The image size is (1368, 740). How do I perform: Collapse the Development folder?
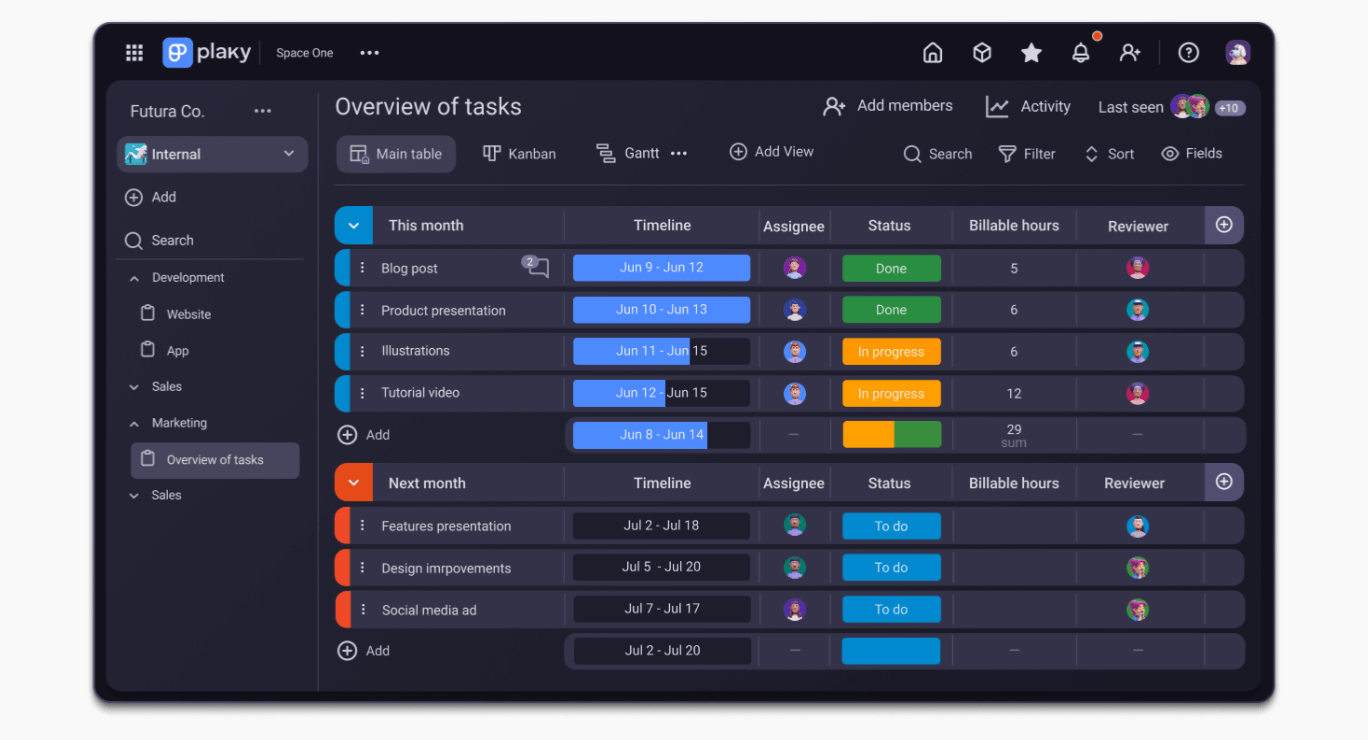[x=134, y=278]
